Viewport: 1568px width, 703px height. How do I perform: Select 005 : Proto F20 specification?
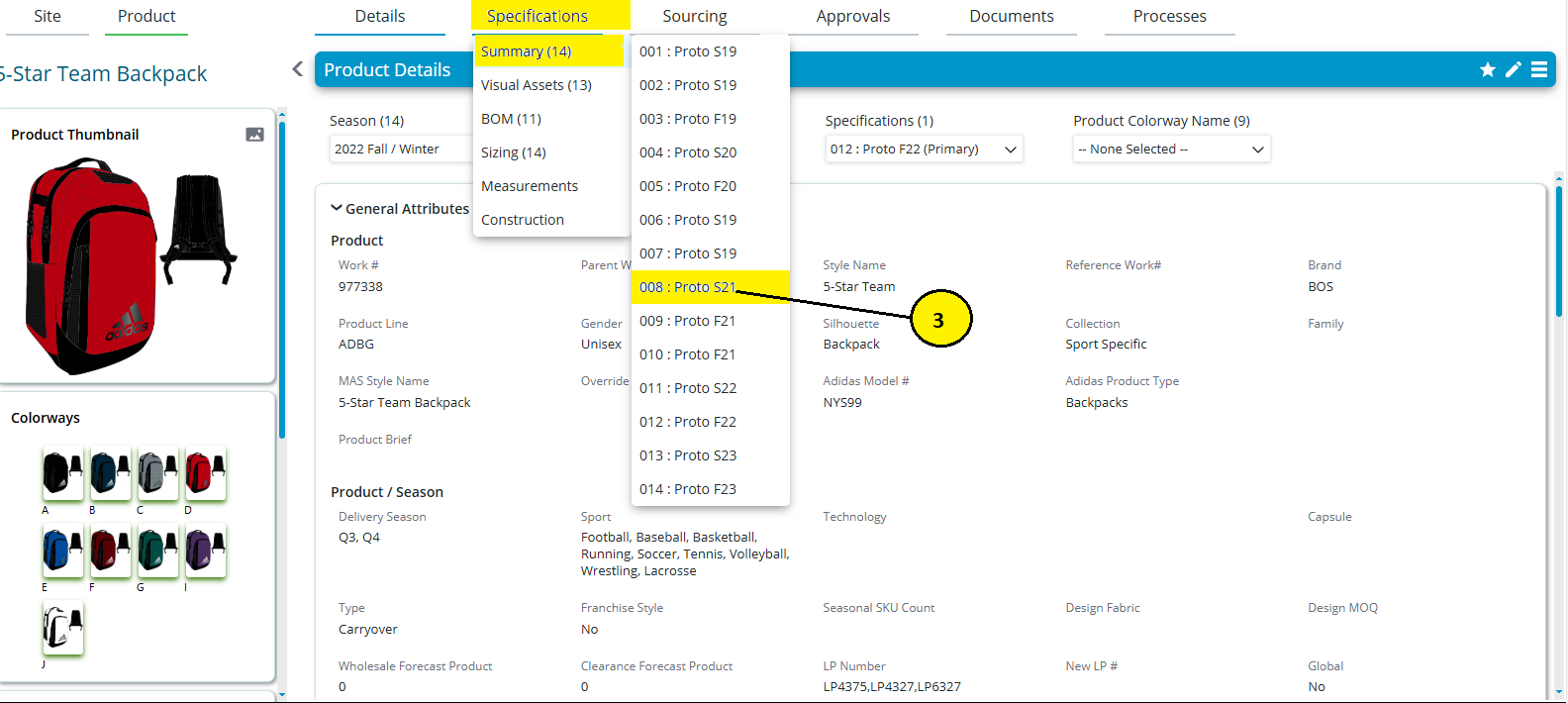point(710,186)
